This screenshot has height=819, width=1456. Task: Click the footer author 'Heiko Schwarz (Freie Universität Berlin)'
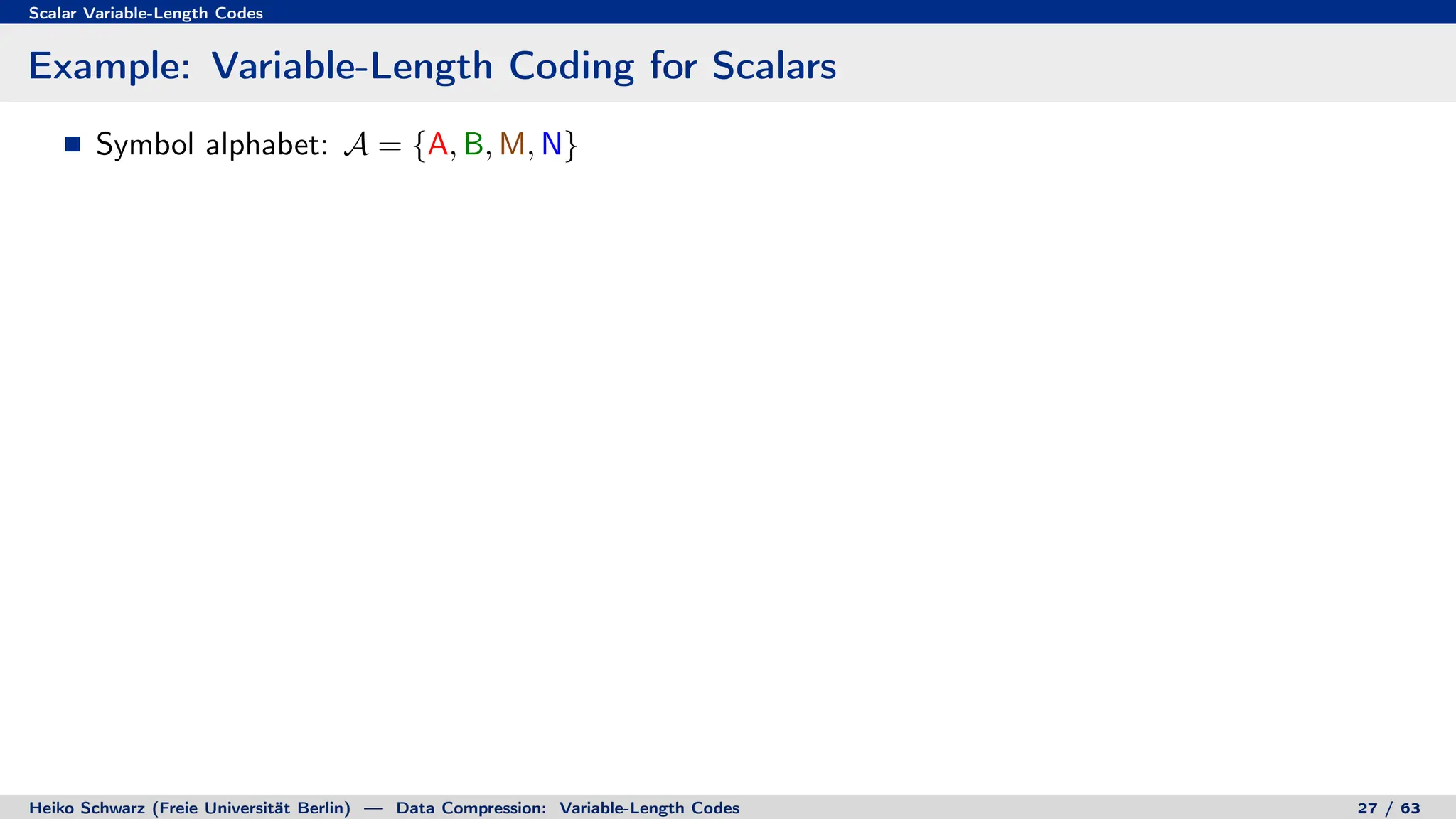(x=190, y=808)
